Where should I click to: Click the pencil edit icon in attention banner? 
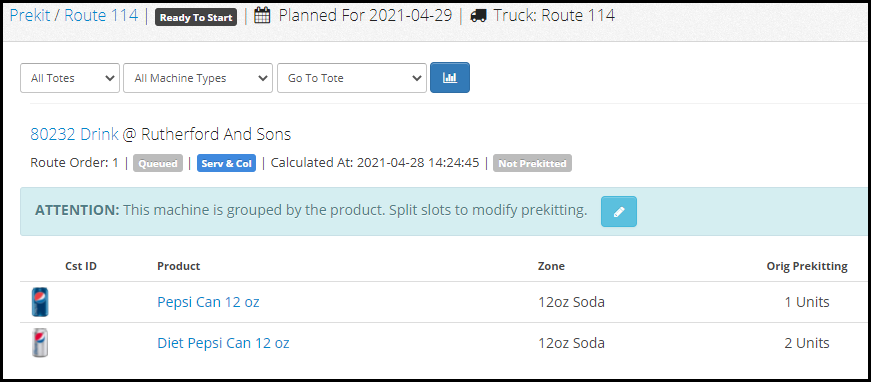619,212
